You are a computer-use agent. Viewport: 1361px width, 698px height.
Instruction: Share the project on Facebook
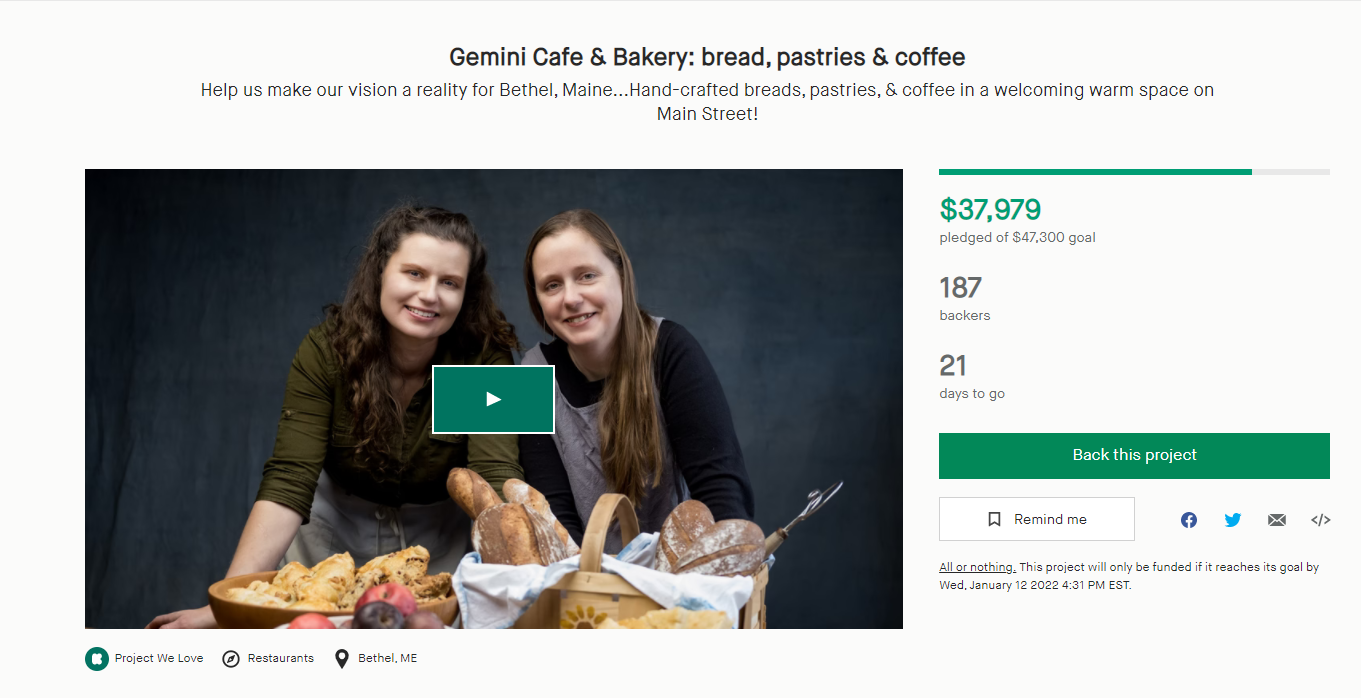coord(1189,520)
